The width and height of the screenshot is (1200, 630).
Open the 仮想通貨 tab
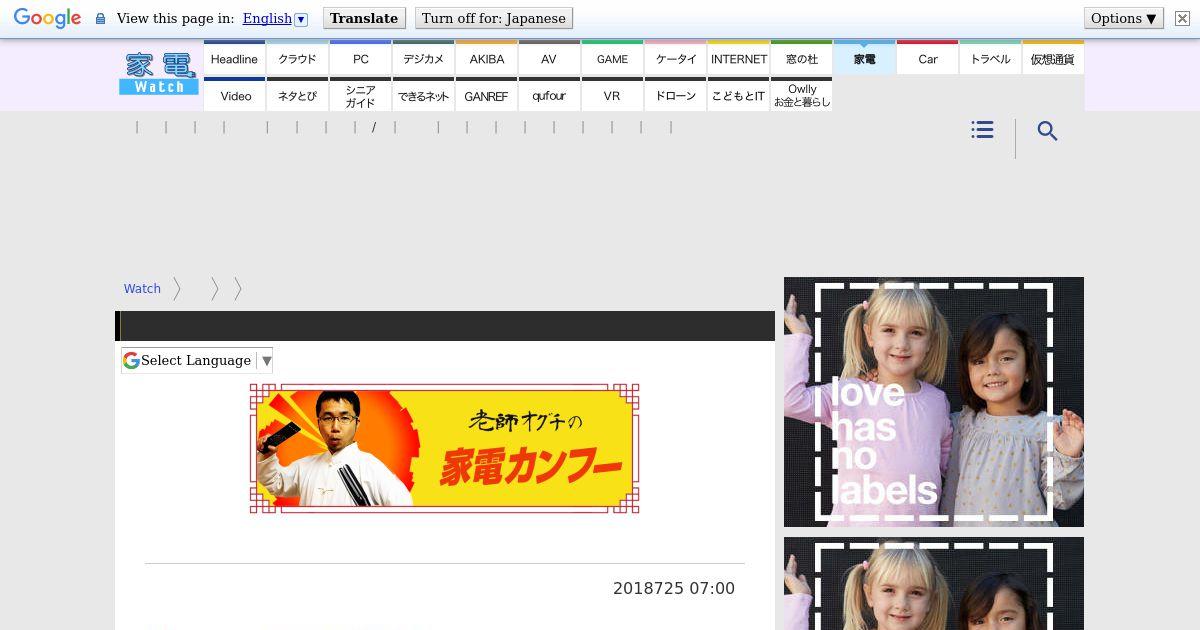coord(1053,58)
